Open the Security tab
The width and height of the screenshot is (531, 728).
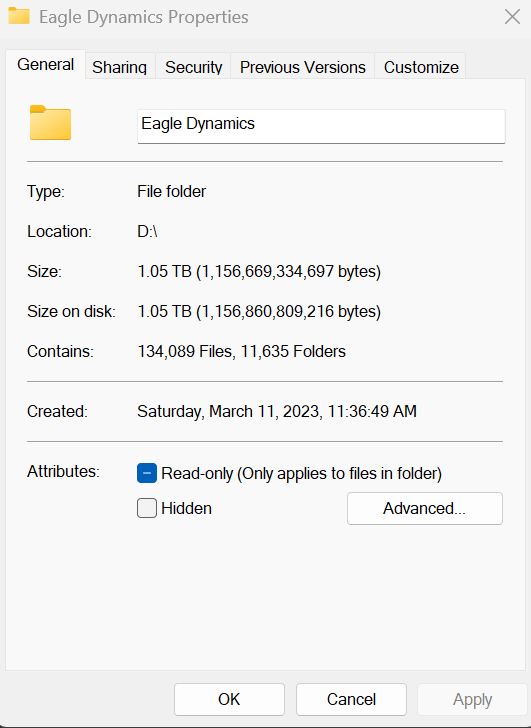click(x=194, y=67)
